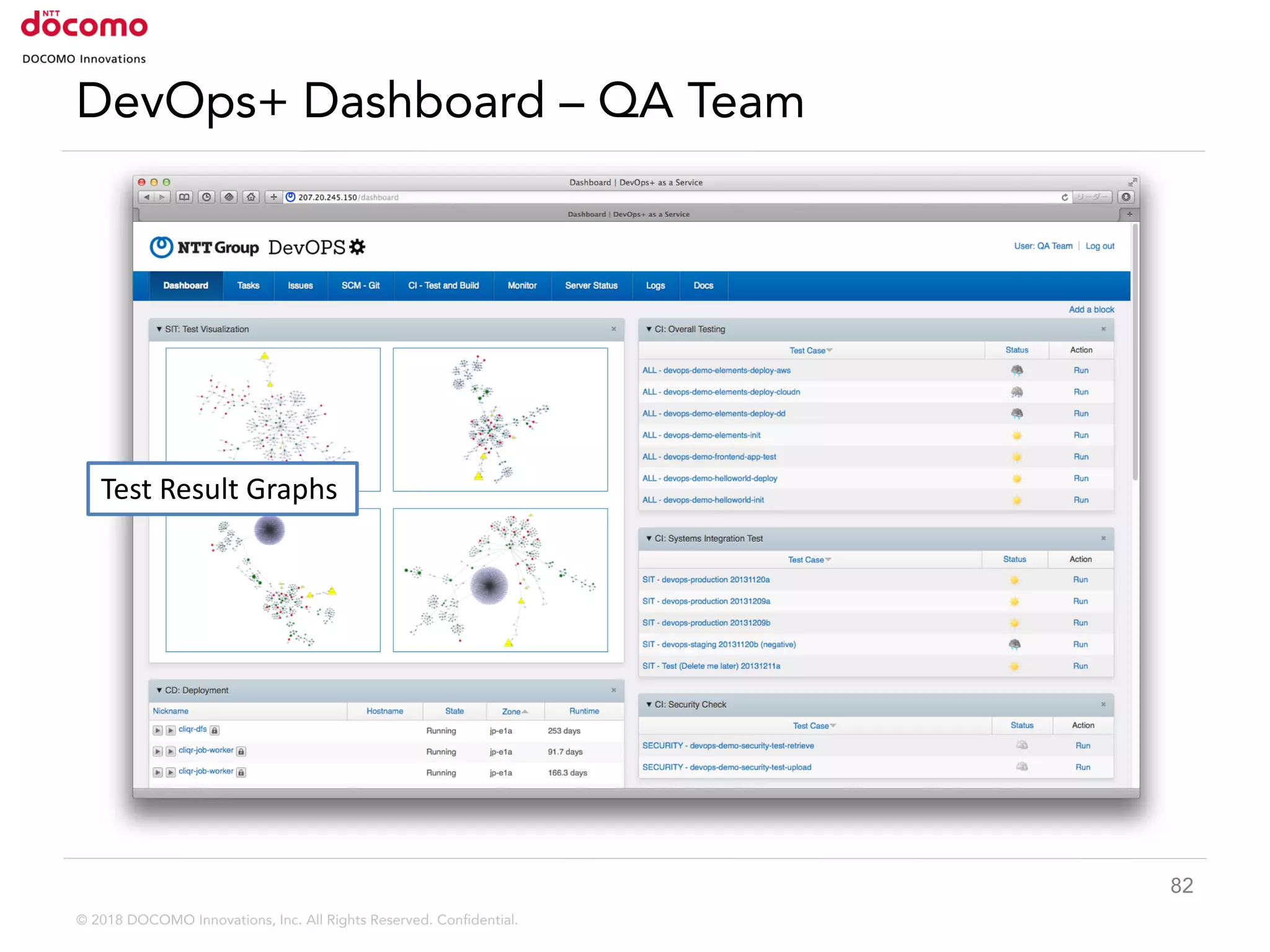Open SIT - Test (Delete me later) 20131211a
Image resolution: width=1270 pixels, height=952 pixels.
coord(711,666)
